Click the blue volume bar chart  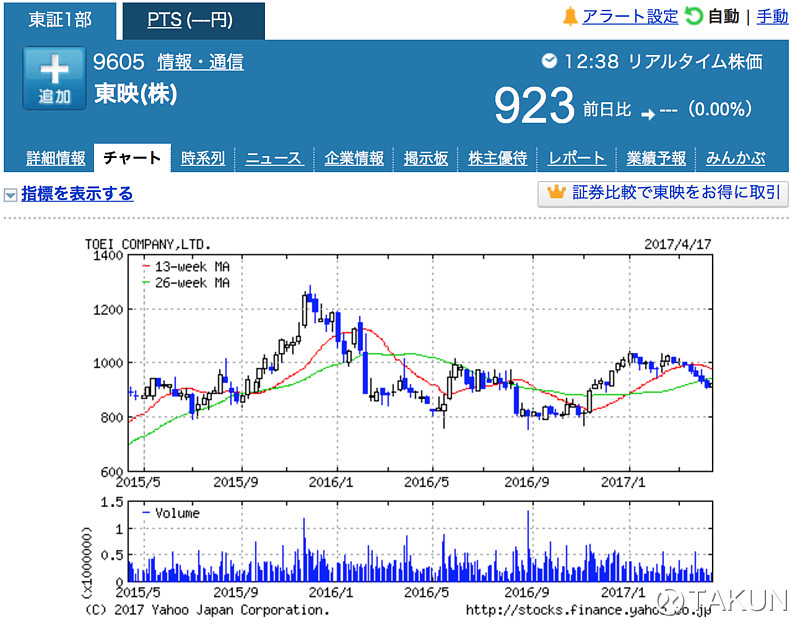pos(420,541)
